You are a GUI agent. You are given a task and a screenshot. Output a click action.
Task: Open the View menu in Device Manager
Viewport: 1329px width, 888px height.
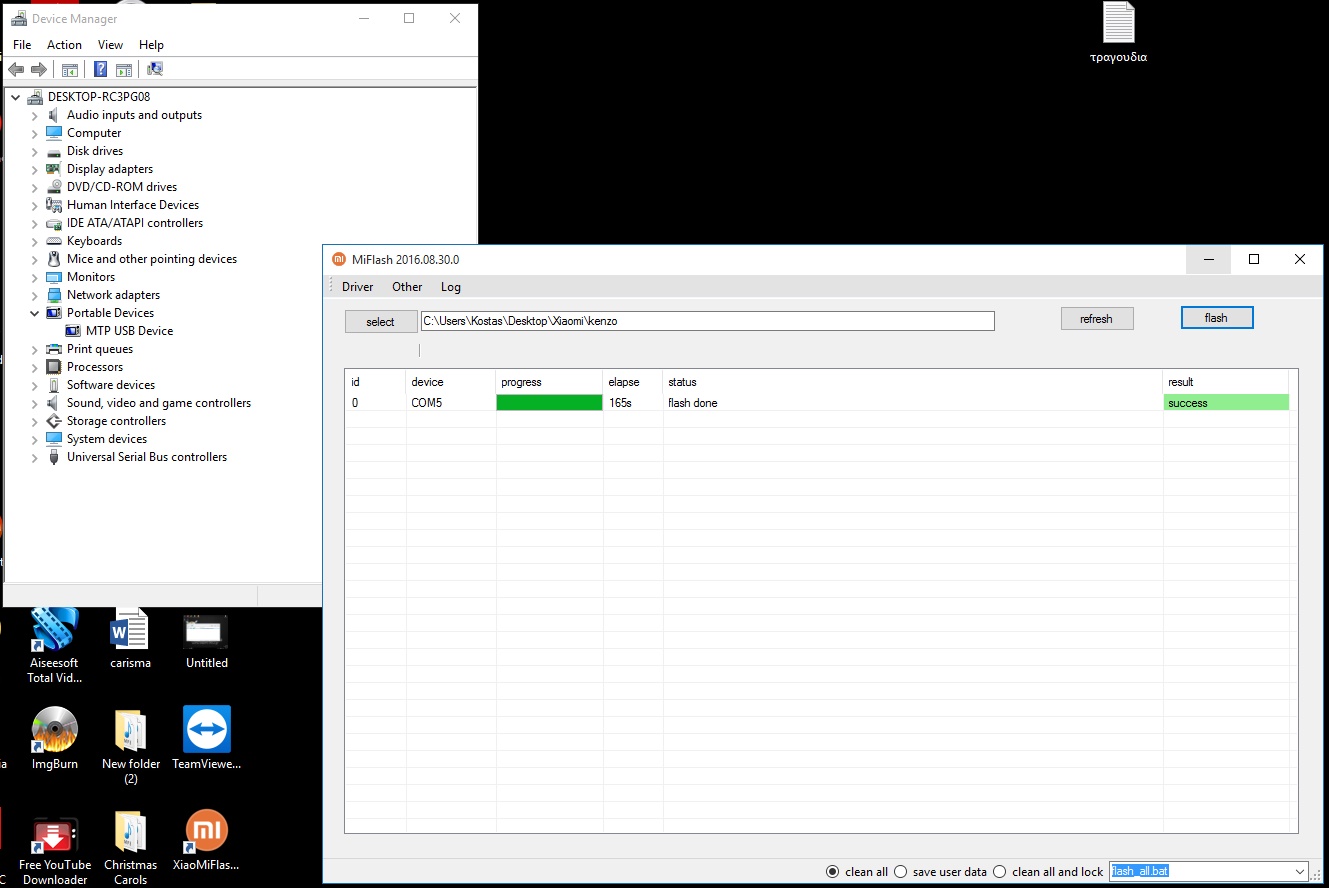pyautogui.click(x=111, y=45)
